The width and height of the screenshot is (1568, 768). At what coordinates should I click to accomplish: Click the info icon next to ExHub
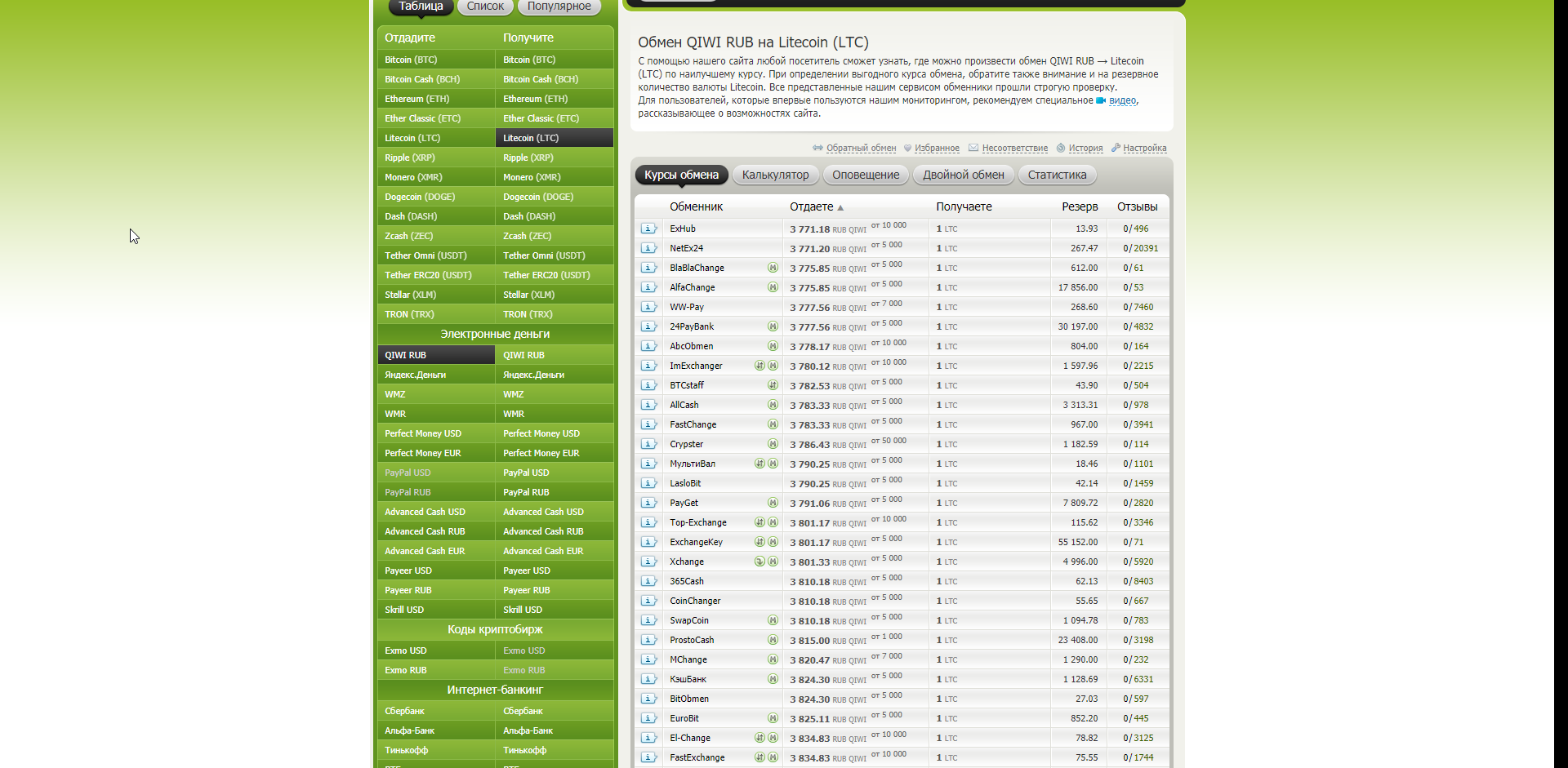[648, 229]
